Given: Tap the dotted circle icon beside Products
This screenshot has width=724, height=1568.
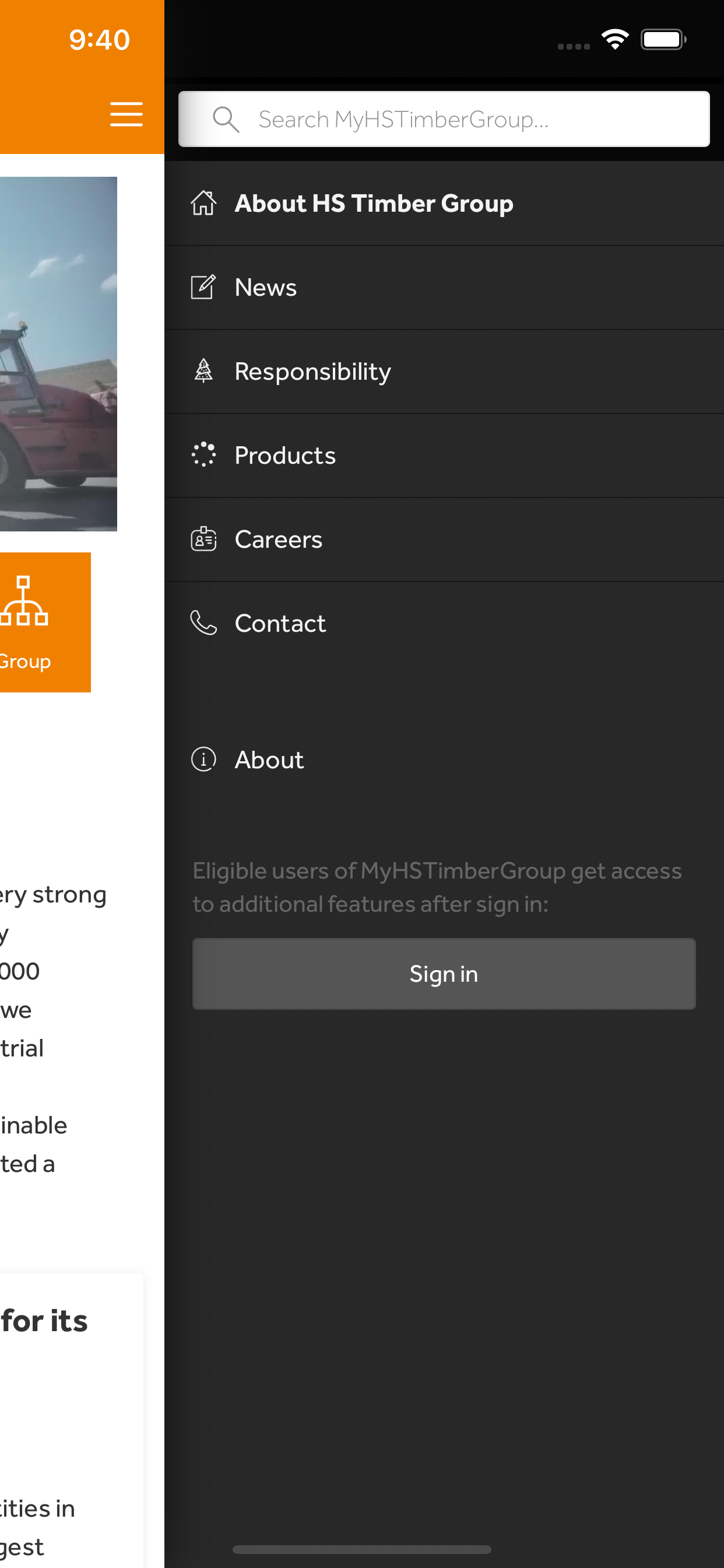Looking at the screenshot, I should 203,454.
